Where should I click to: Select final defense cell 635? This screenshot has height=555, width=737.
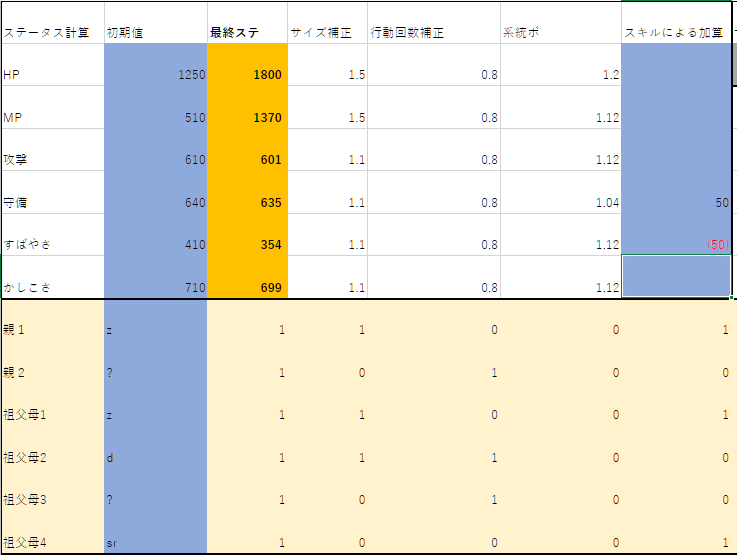(x=247, y=192)
